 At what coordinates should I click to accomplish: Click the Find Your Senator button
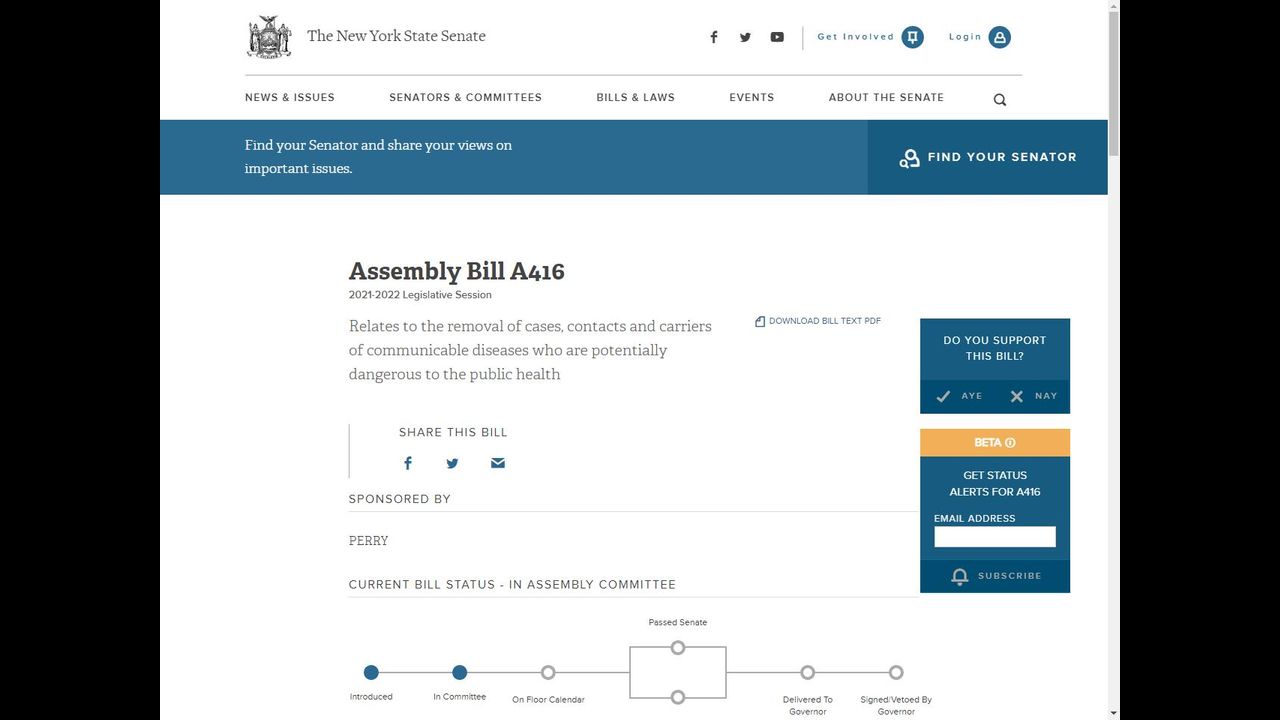tap(988, 157)
